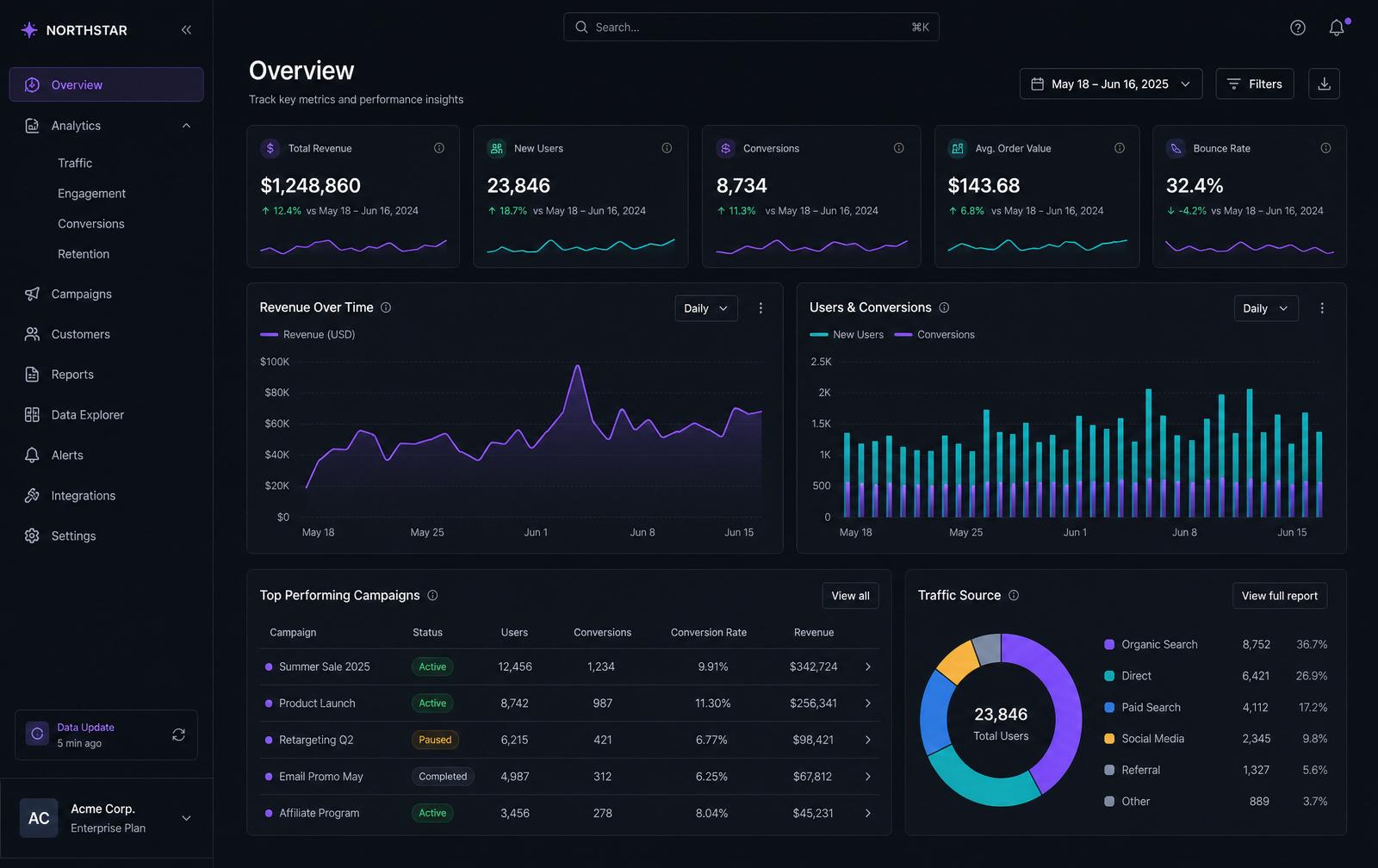Click Organic Search purple legend swatch
Viewport: 1378px width, 868px height.
[1109, 644]
